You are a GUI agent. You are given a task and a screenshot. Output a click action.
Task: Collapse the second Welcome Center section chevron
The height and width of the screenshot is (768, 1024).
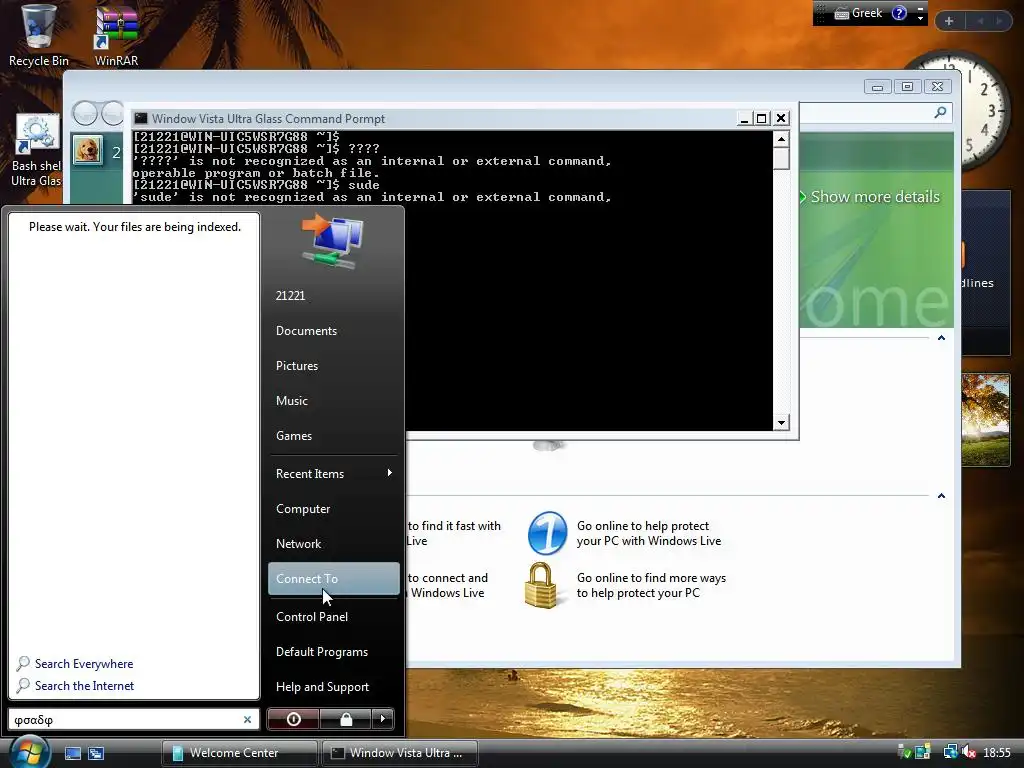[x=941, y=496]
